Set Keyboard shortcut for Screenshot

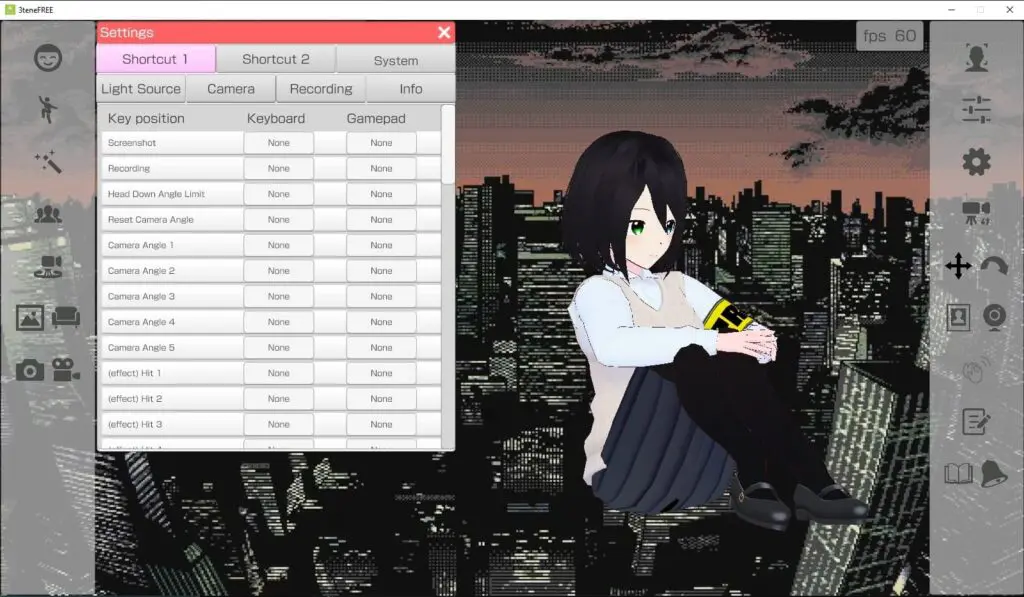pyautogui.click(x=278, y=142)
